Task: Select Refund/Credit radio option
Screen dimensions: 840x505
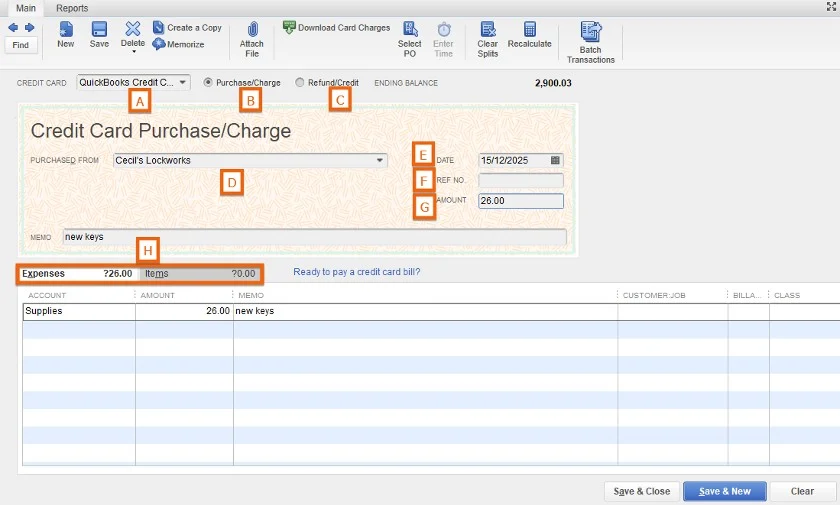Action: (x=299, y=82)
